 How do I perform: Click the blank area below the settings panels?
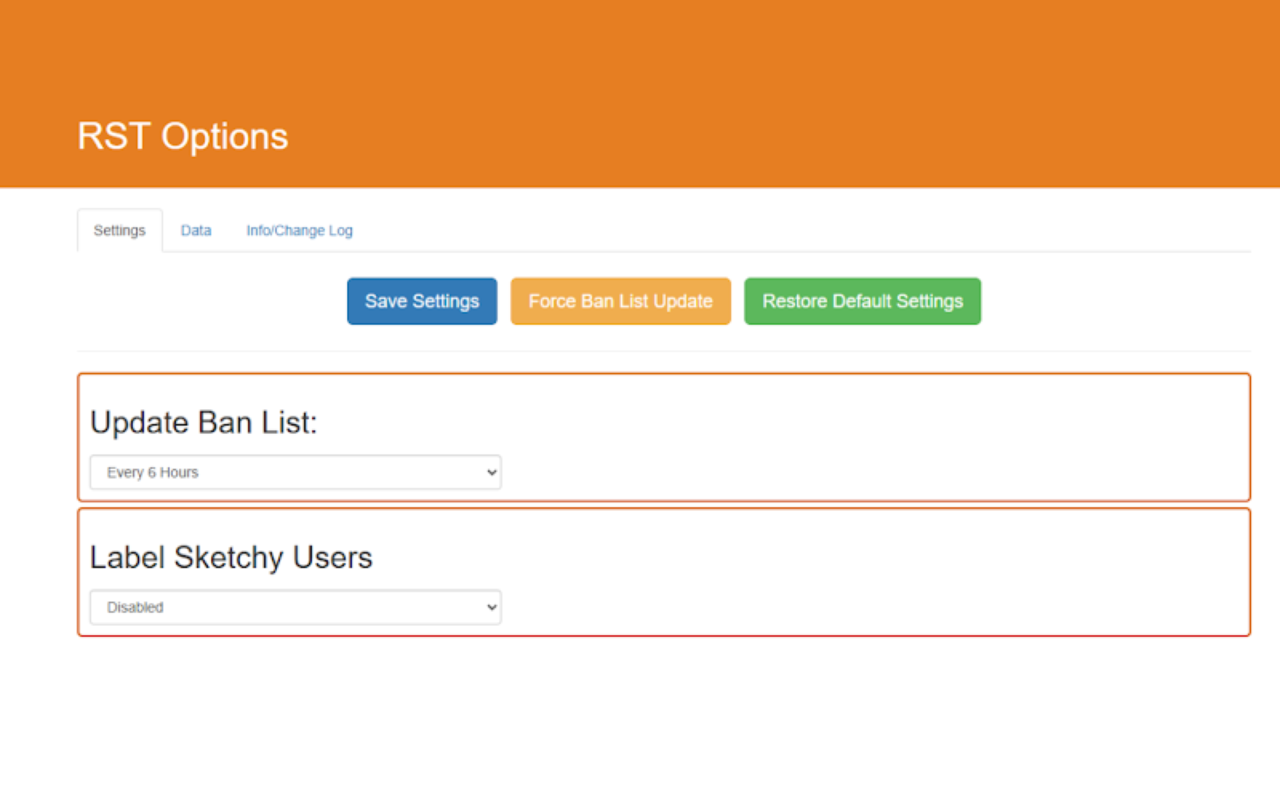click(640, 720)
